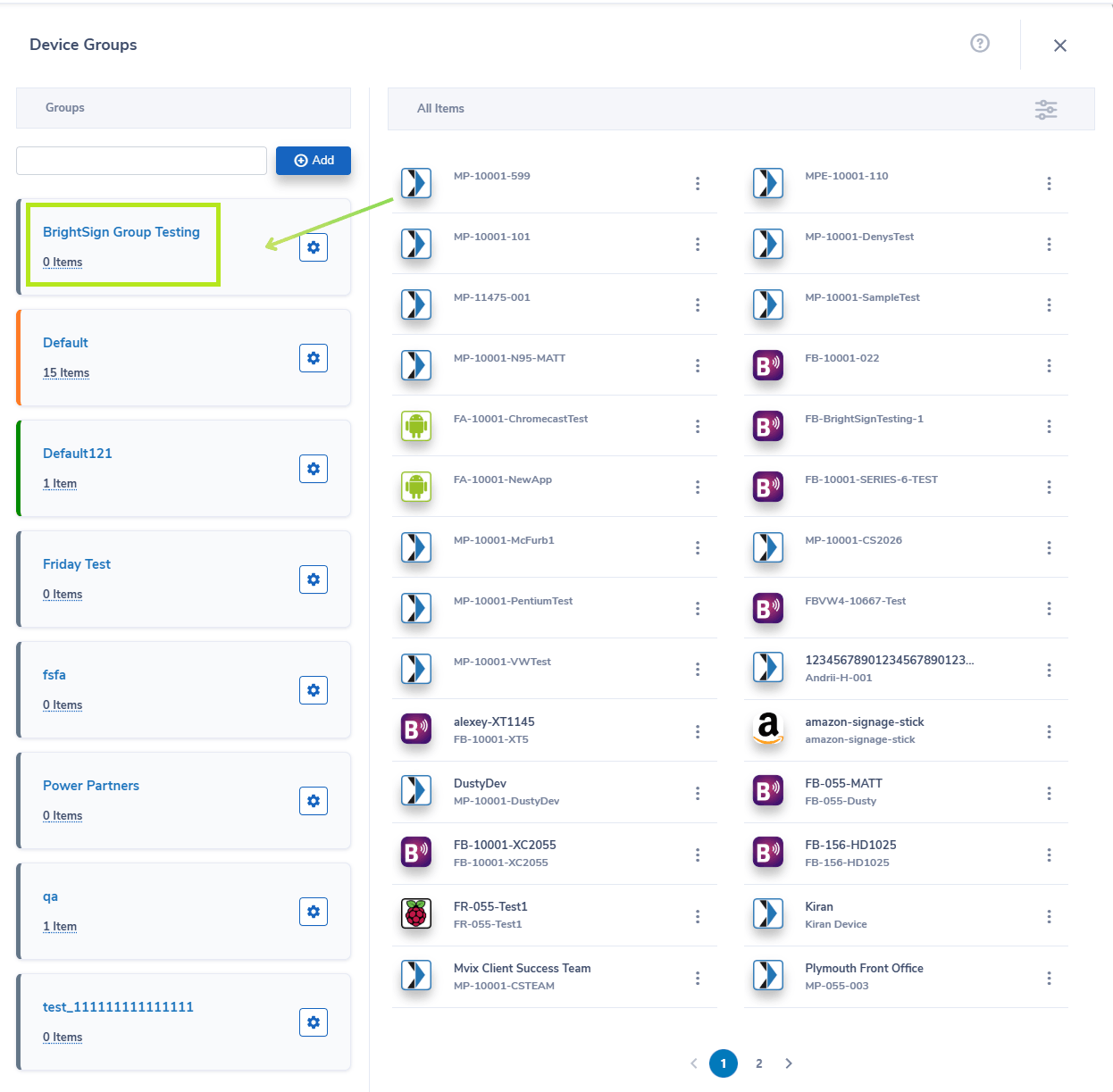This screenshot has width=1113, height=1092.
Task: Open Power Partners group settings gear
Action: 314,801
